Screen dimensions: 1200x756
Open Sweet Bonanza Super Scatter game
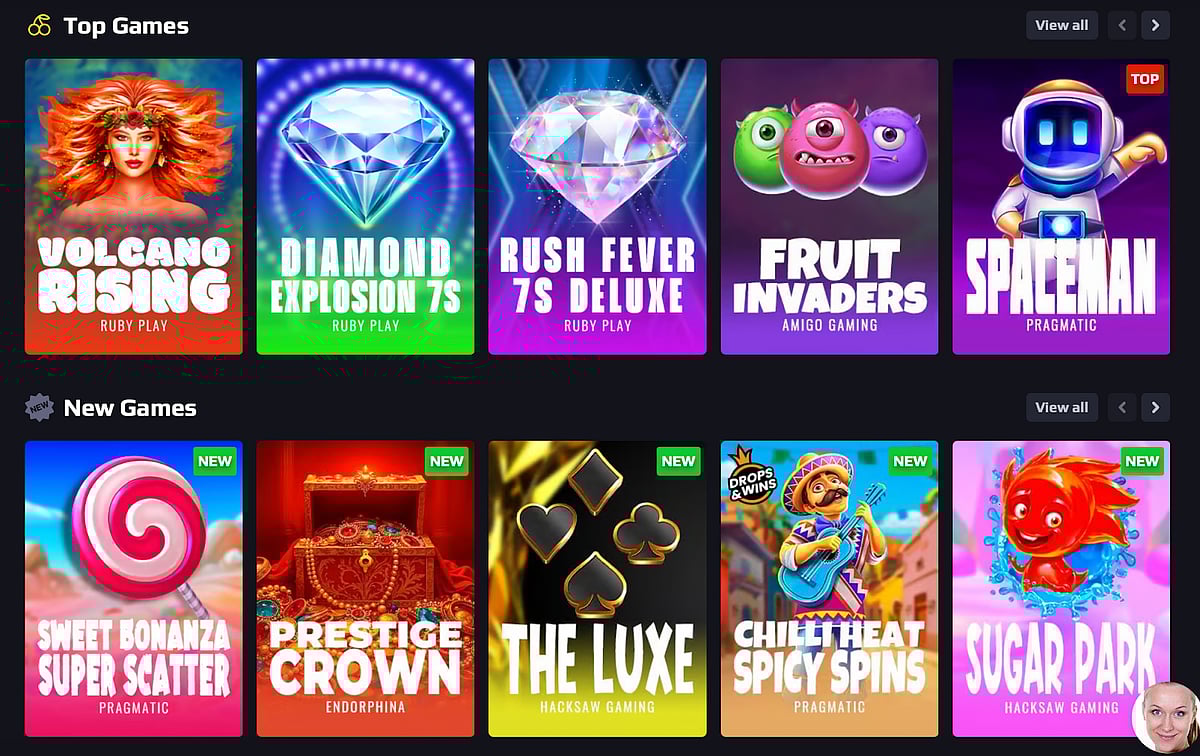134,589
